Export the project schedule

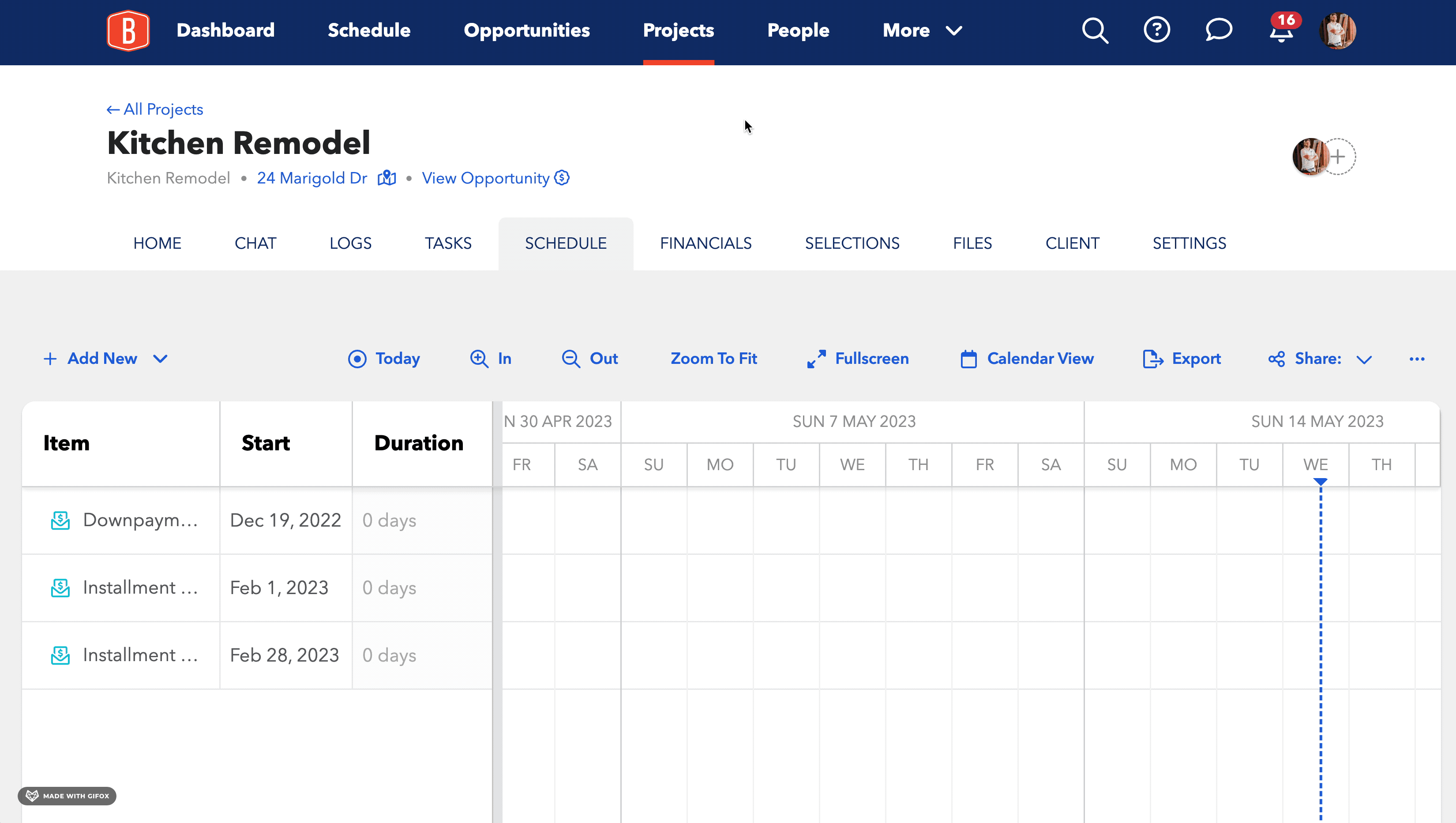click(x=1181, y=359)
